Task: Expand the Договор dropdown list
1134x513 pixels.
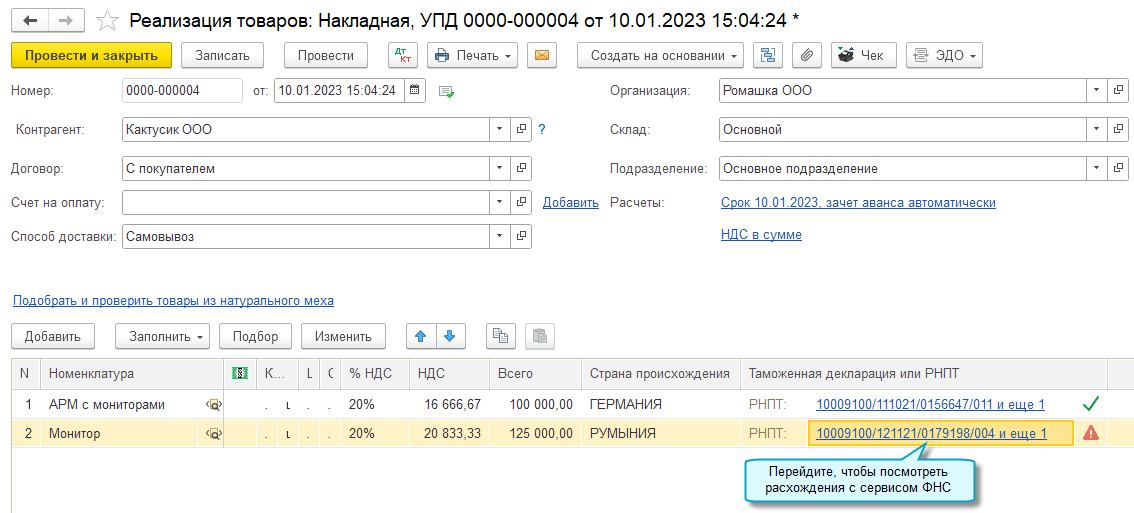Action: (x=500, y=169)
